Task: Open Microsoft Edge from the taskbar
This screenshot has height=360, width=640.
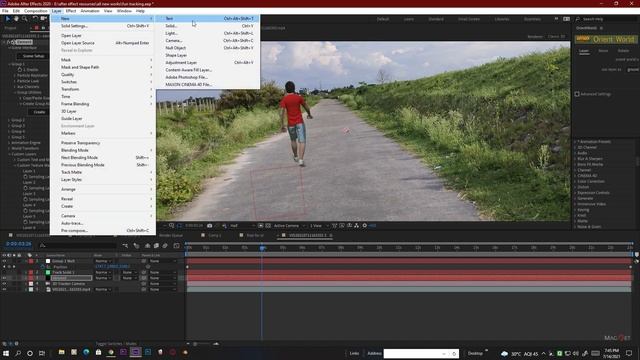Action: (86, 352)
